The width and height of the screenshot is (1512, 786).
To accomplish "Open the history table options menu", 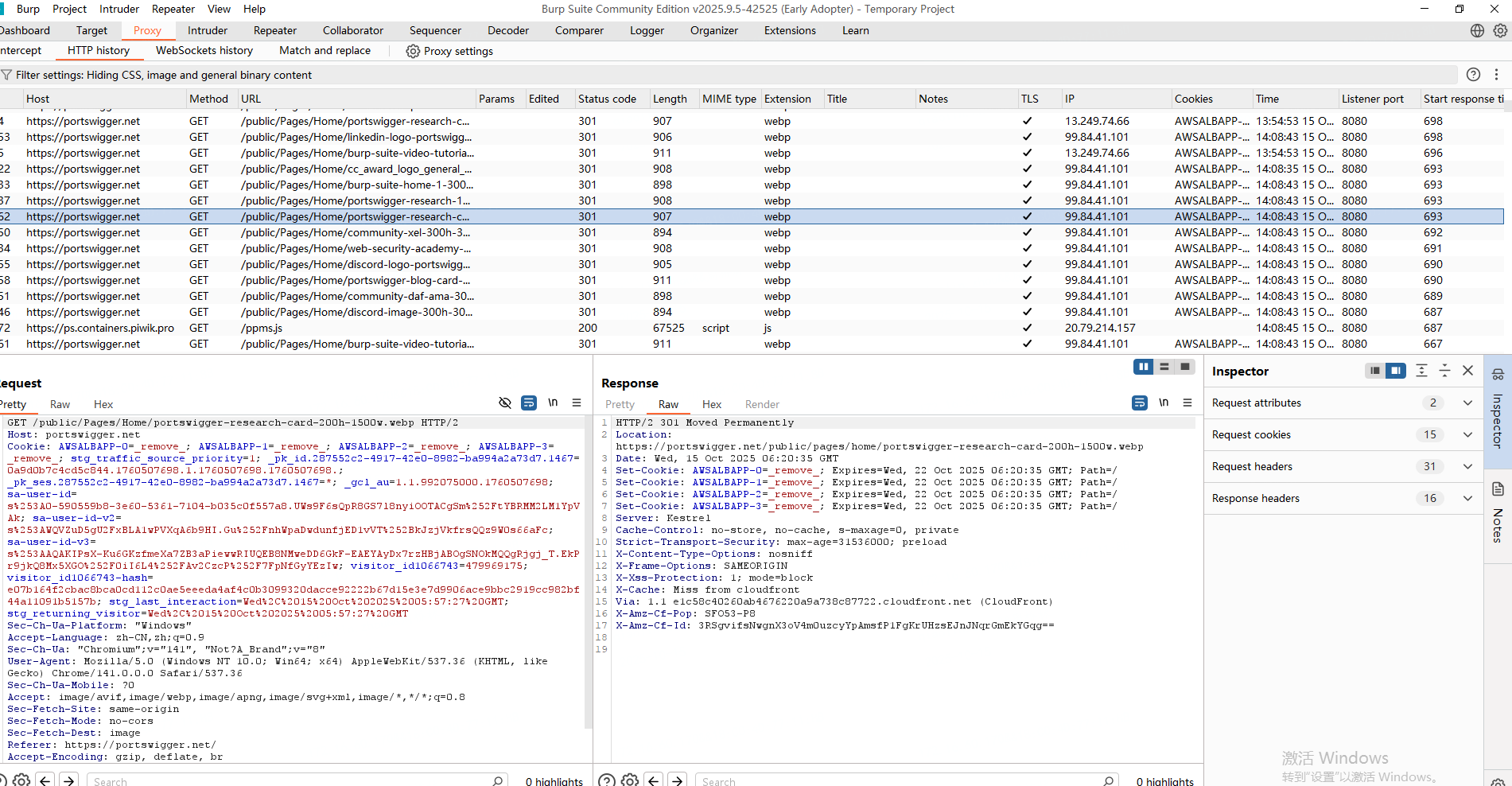I will (1496, 74).
